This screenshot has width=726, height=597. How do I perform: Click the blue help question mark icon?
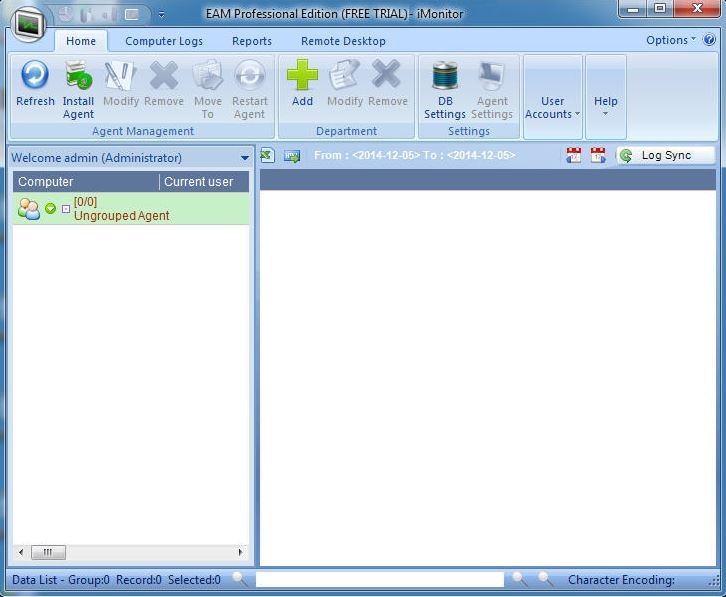click(x=709, y=40)
